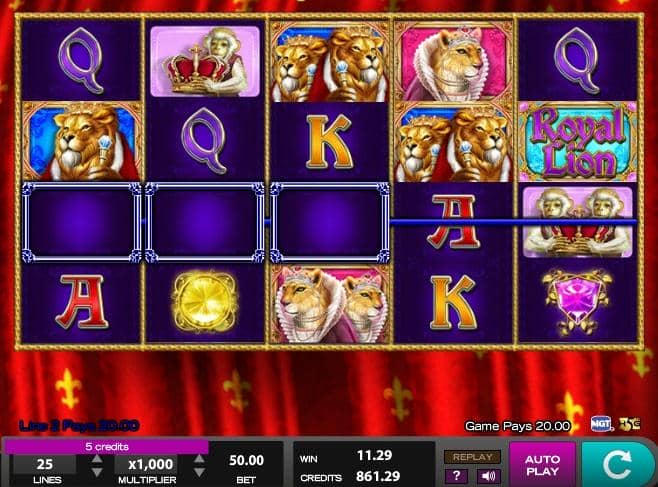
Task: Click the 25 lines value field
Action: [x=44, y=464]
